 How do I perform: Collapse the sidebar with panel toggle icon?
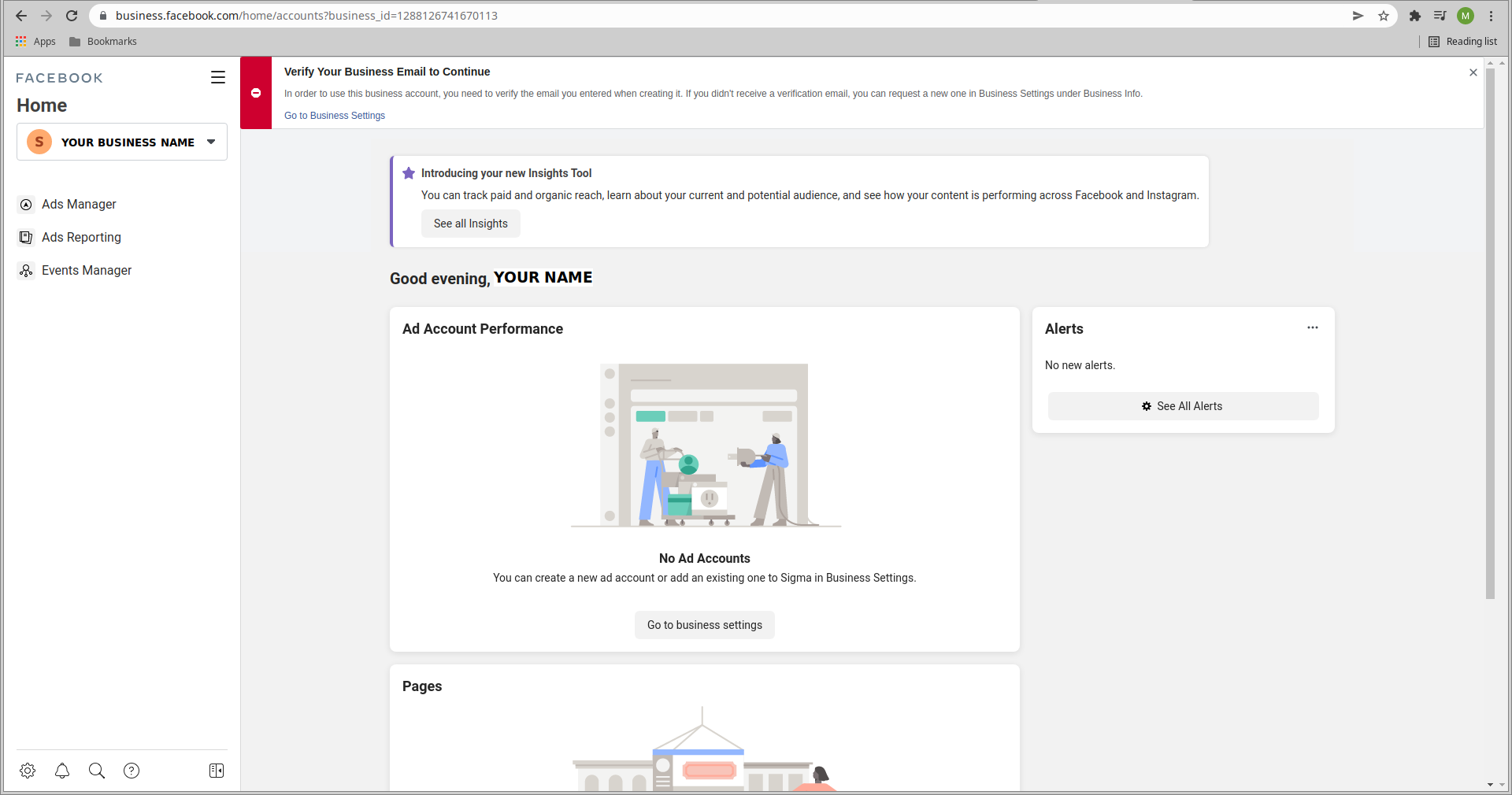[217, 771]
